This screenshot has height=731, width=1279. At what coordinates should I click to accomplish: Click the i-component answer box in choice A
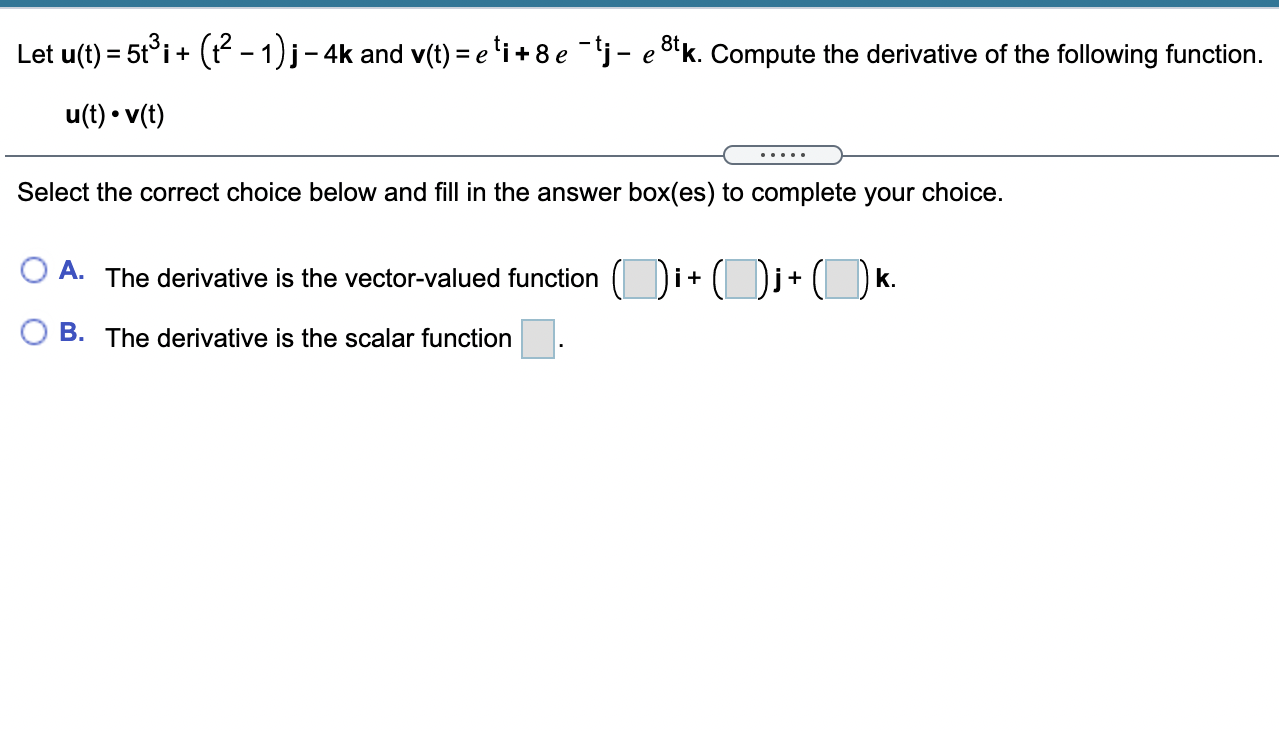tap(640, 279)
